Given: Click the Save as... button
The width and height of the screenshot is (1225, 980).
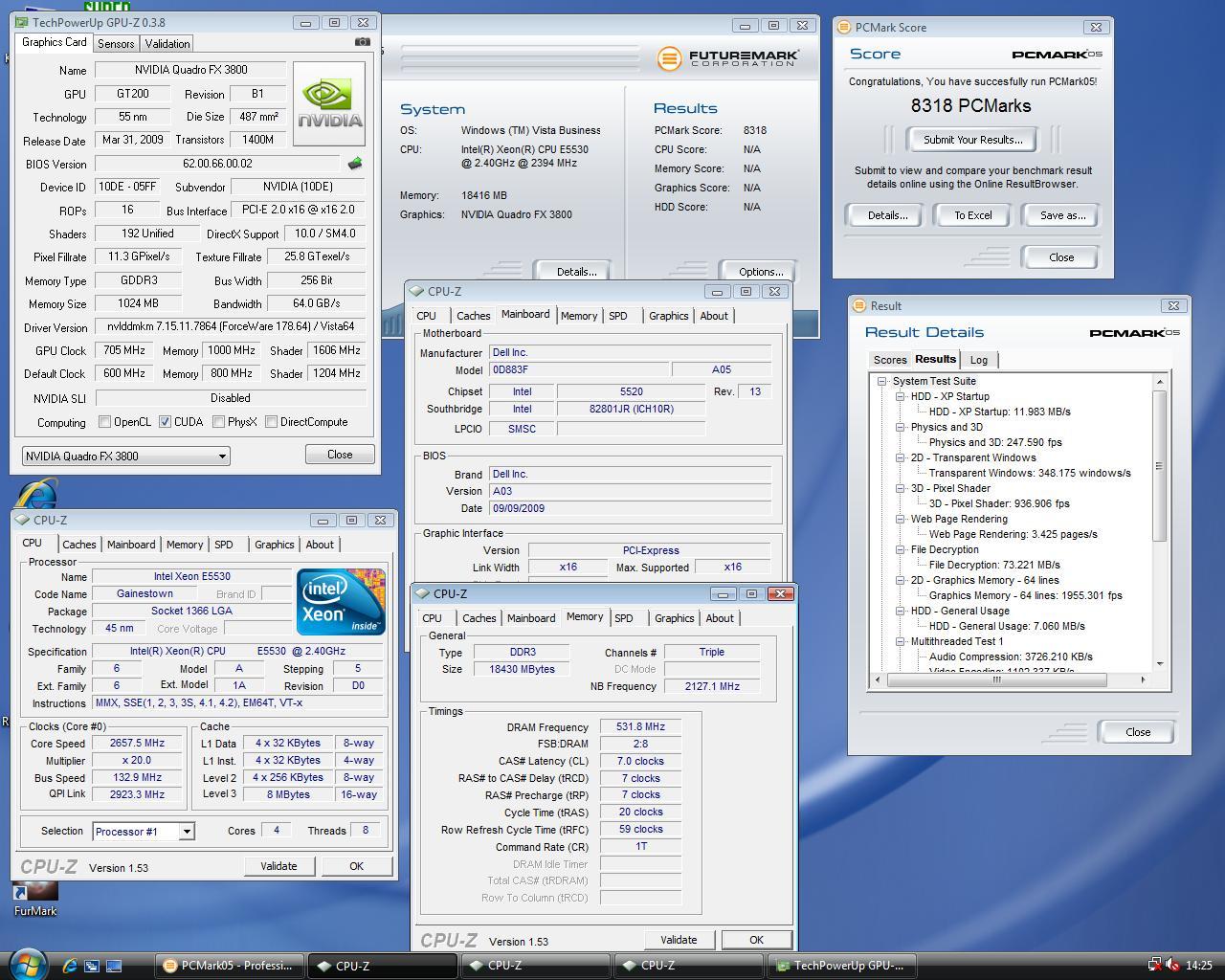Looking at the screenshot, I should 1062,215.
